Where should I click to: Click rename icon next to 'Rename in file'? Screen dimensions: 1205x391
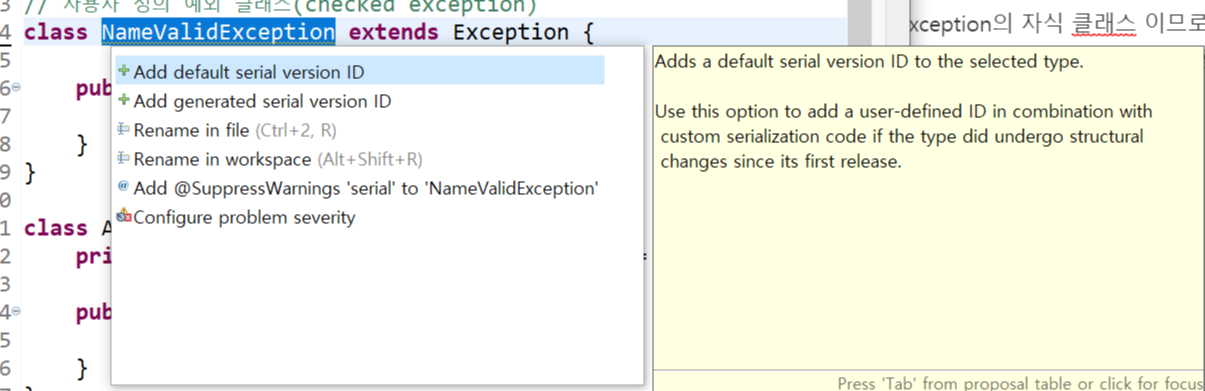(124, 130)
